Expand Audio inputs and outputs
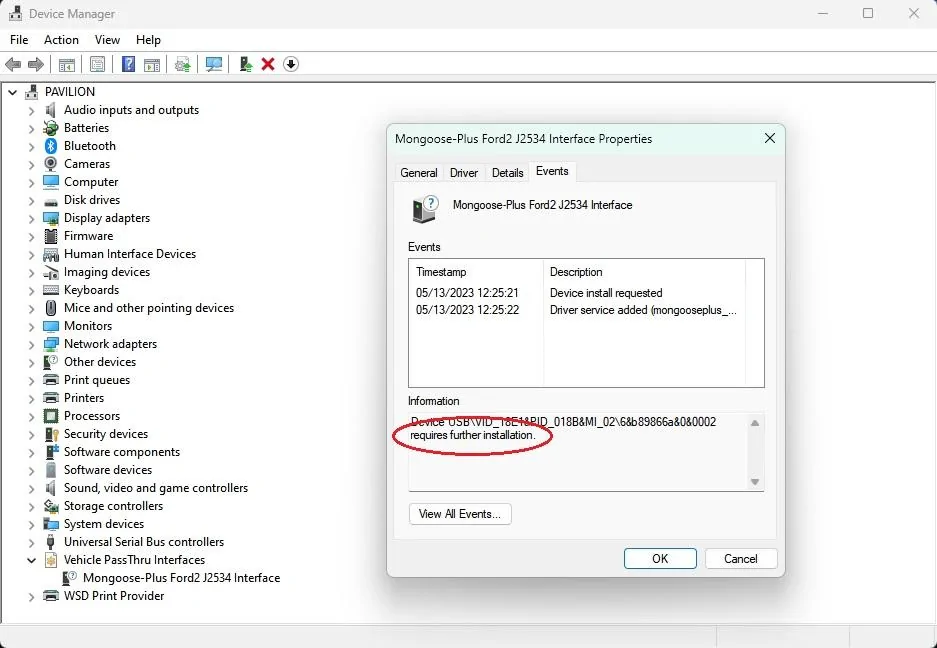937x648 pixels. click(x=32, y=111)
